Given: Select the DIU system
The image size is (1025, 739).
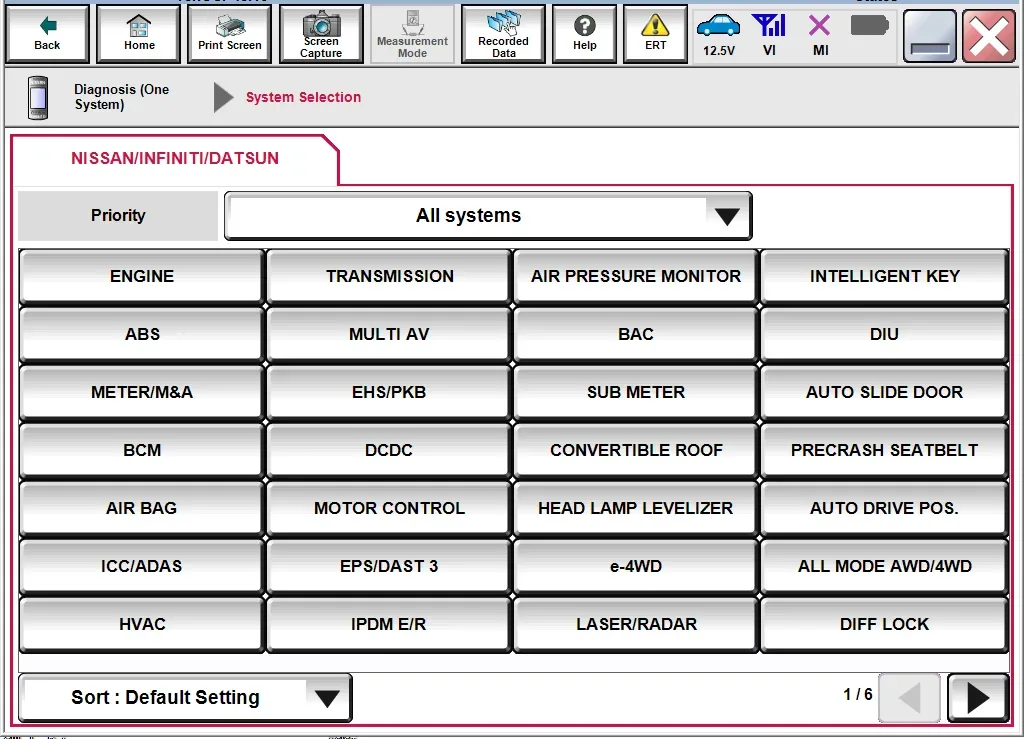Looking at the screenshot, I should point(884,334).
